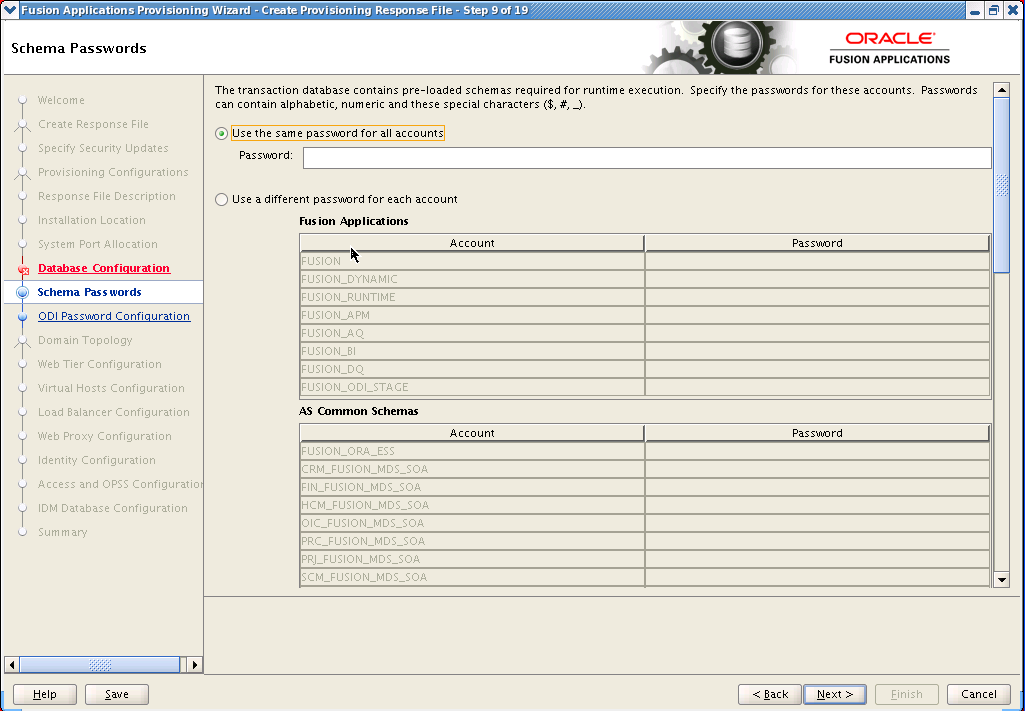The height and width of the screenshot is (711, 1025).
Task: Open the Database Configuration step link
Action: click(x=104, y=268)
